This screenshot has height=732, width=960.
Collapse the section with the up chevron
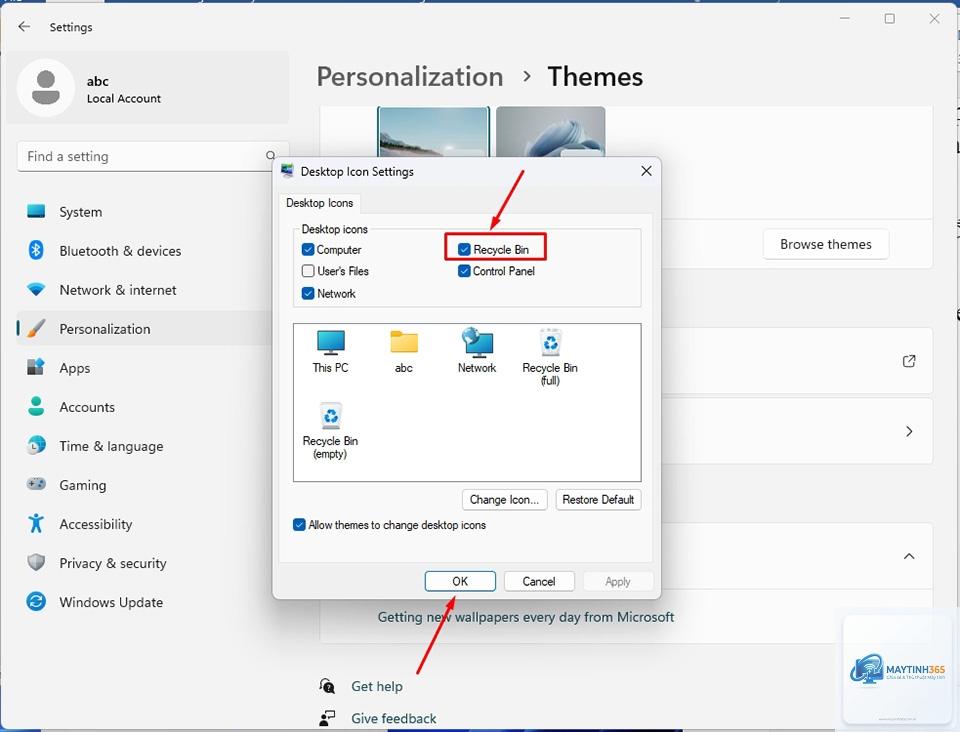(x=909, y=556)
